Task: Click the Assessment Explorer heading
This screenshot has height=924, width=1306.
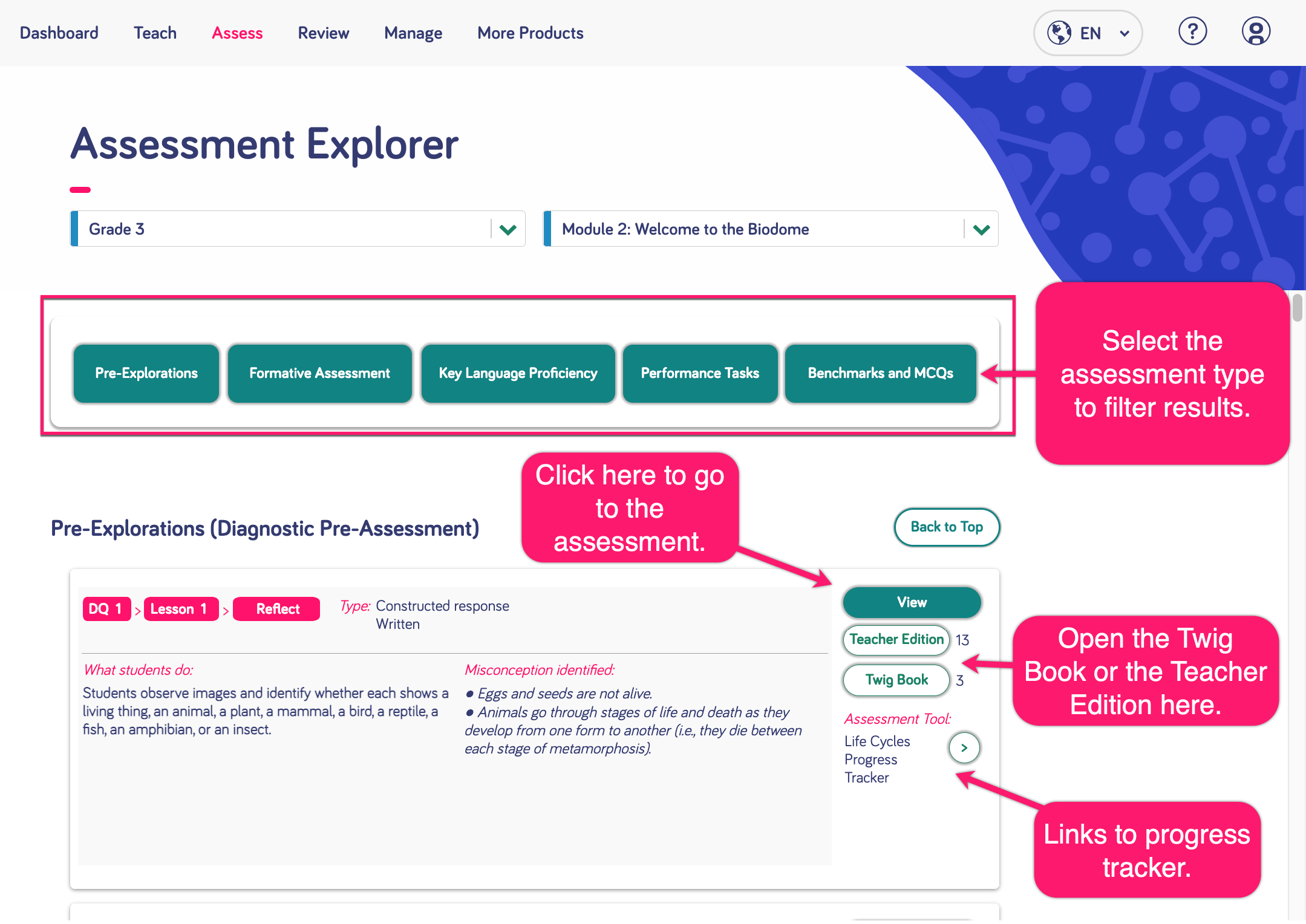Action: coord(264,145)
